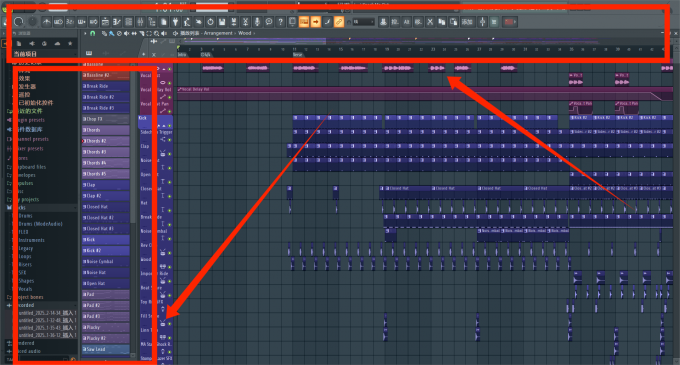Select the Open Hat pattern in picker
Image resolution: width=680 pixels, height=365 pixels.
(x=105, y=284)
